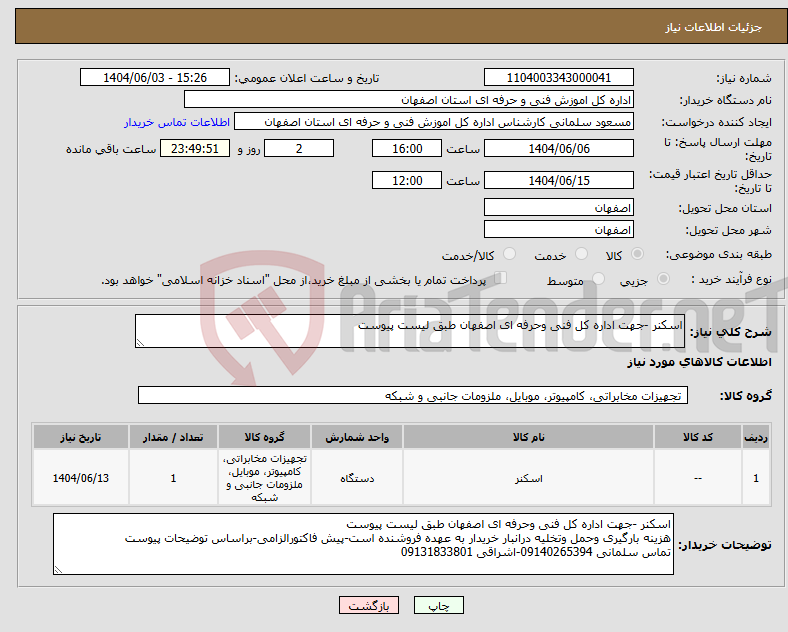This screenshot has height=632, width=788.
Task: Click the گروه کالا table column header
Action: pyautogui.click(x=264, y=437)
